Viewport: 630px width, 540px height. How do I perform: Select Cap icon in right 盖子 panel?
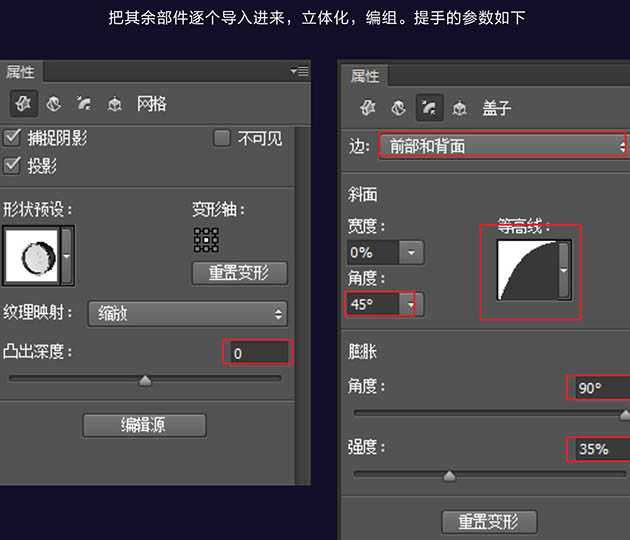[x=429, y=107]
